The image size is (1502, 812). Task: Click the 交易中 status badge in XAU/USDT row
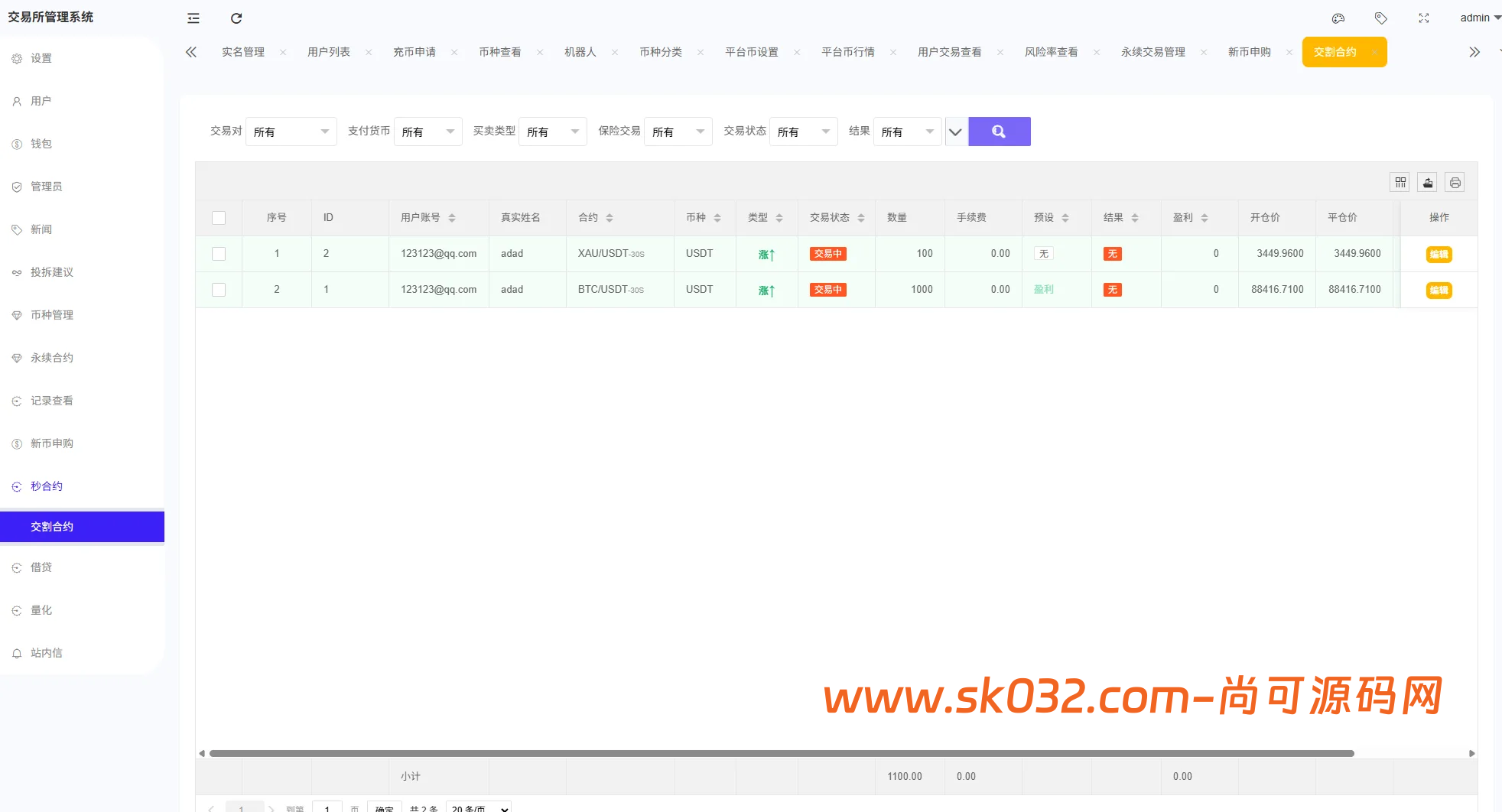pyautogui.click(x=828, y=254)
